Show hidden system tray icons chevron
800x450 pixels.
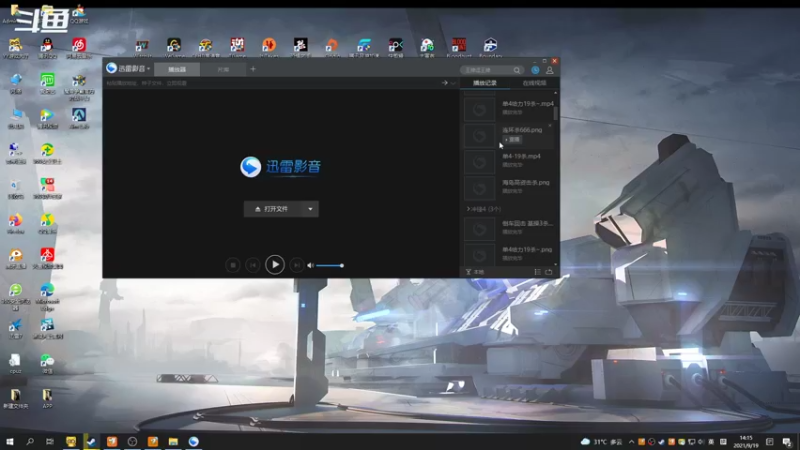click(x=631, y=442)
